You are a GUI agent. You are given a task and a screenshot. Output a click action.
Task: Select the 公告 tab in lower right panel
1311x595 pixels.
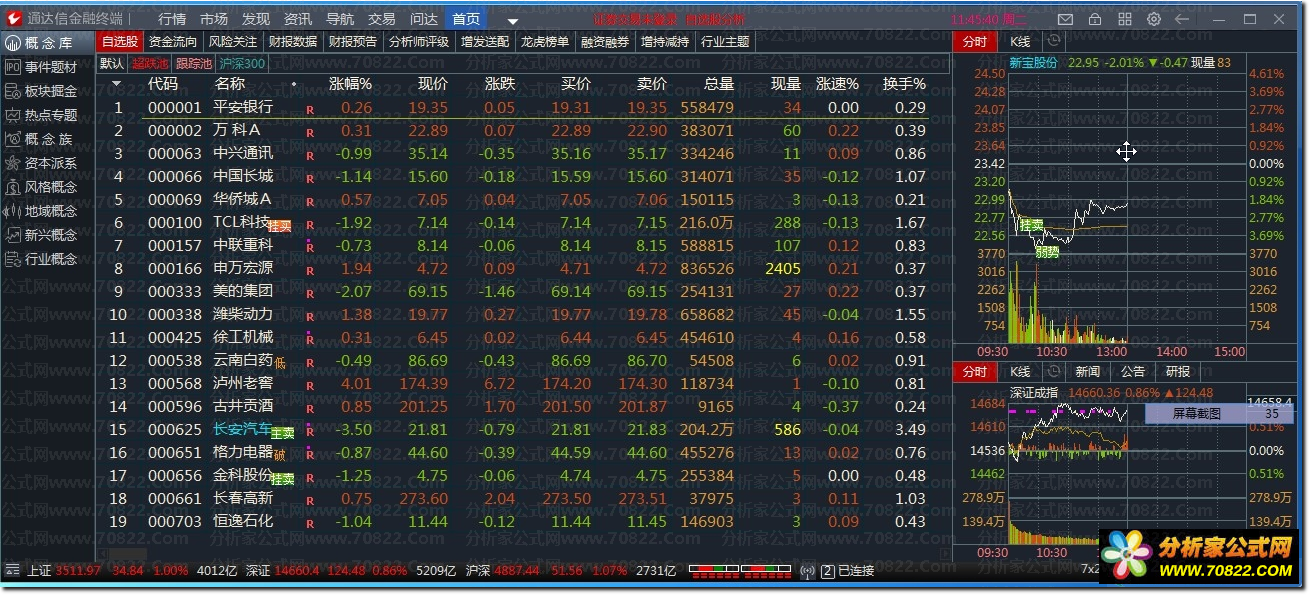pos(1133,371)
